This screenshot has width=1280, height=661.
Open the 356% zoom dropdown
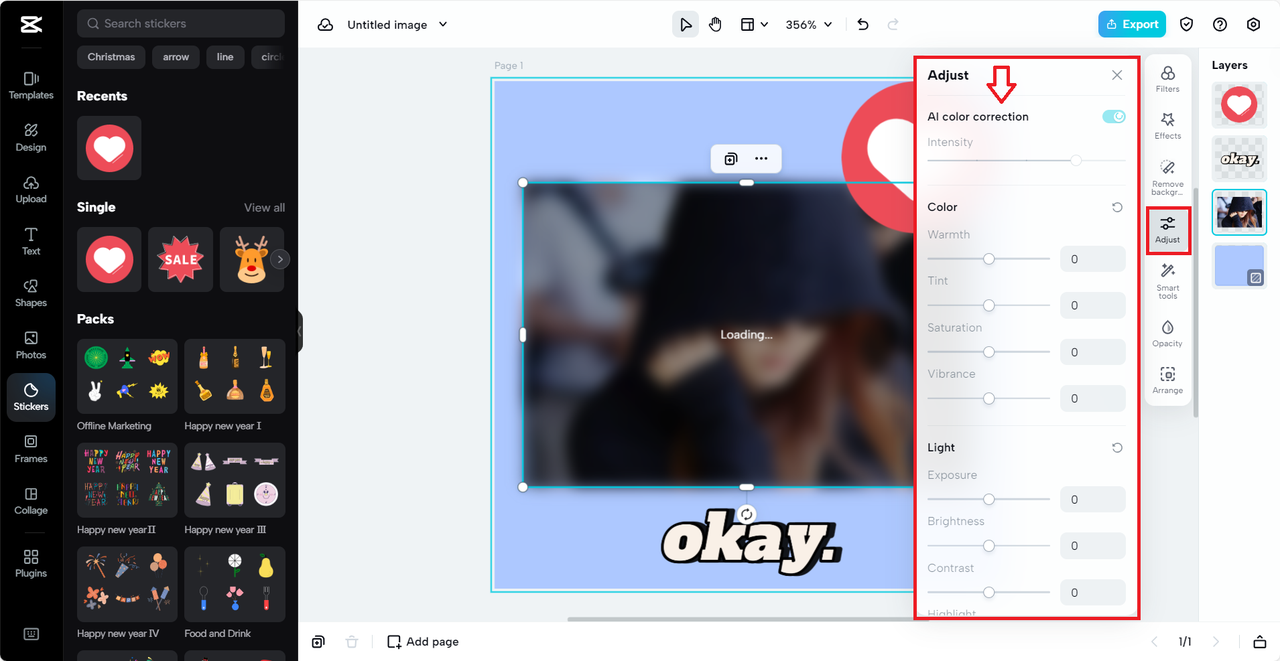tap(809, 25)
